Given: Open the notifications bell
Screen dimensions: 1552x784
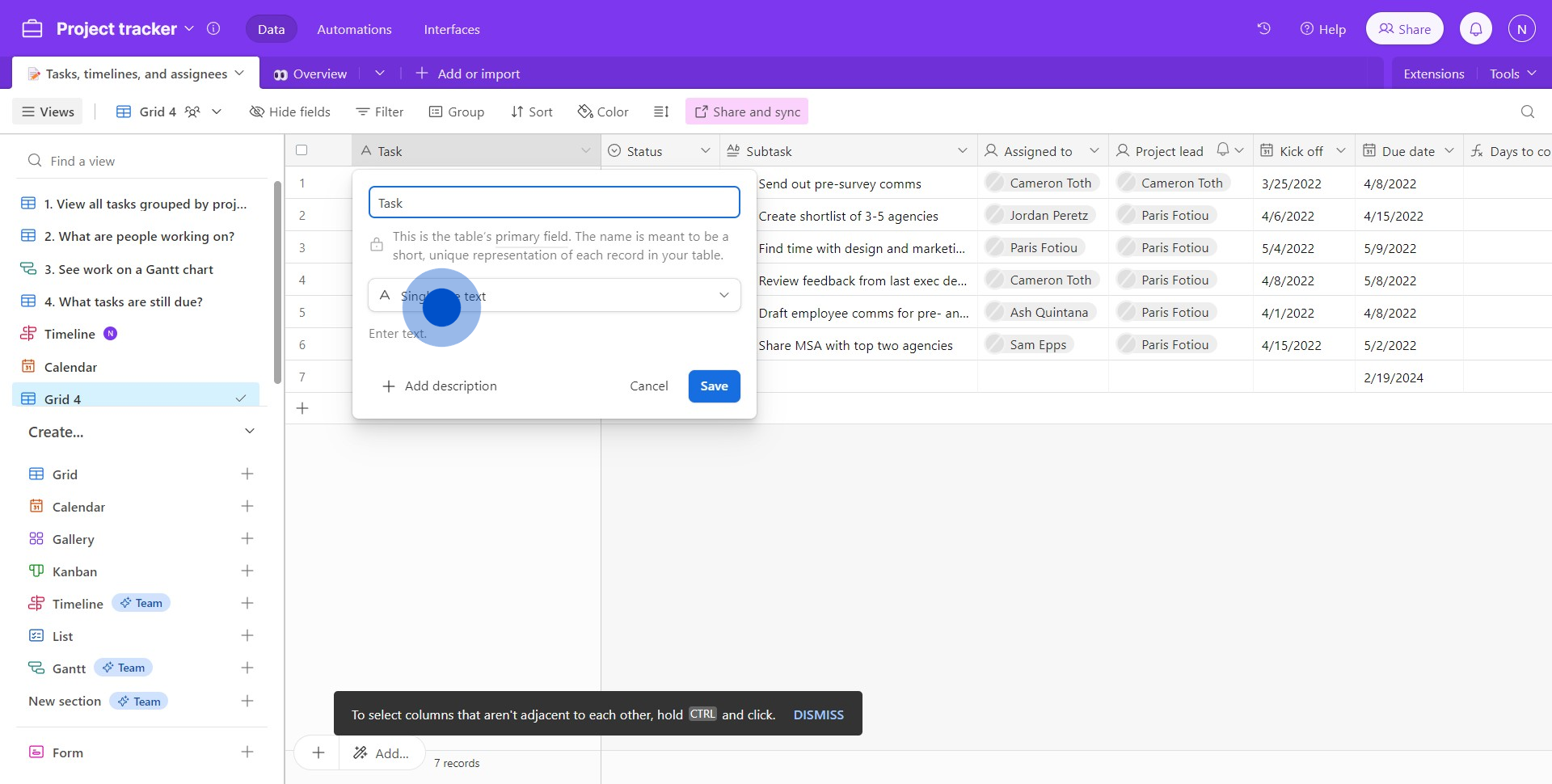Looking at the screenshot, I should click(x=1475, y=29).
